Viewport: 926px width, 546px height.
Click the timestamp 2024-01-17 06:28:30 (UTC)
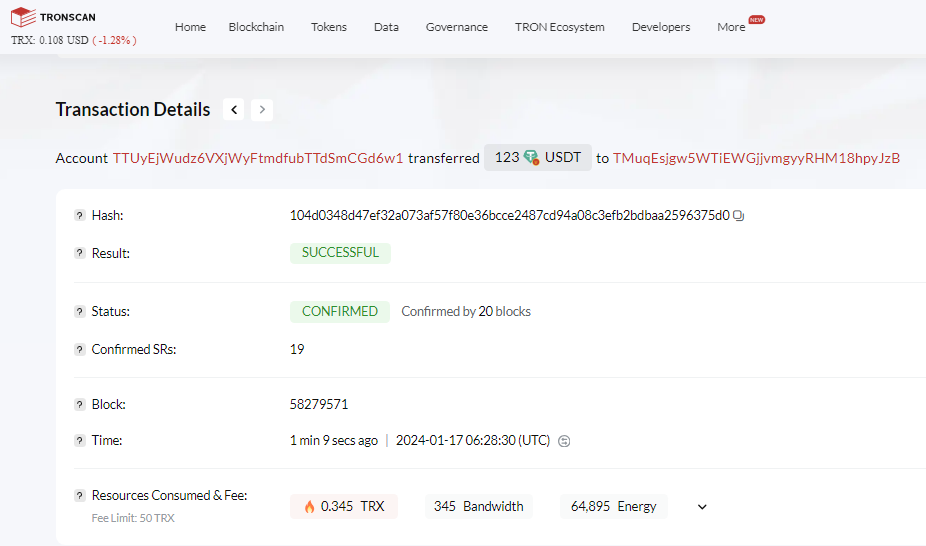click(472, 440)
